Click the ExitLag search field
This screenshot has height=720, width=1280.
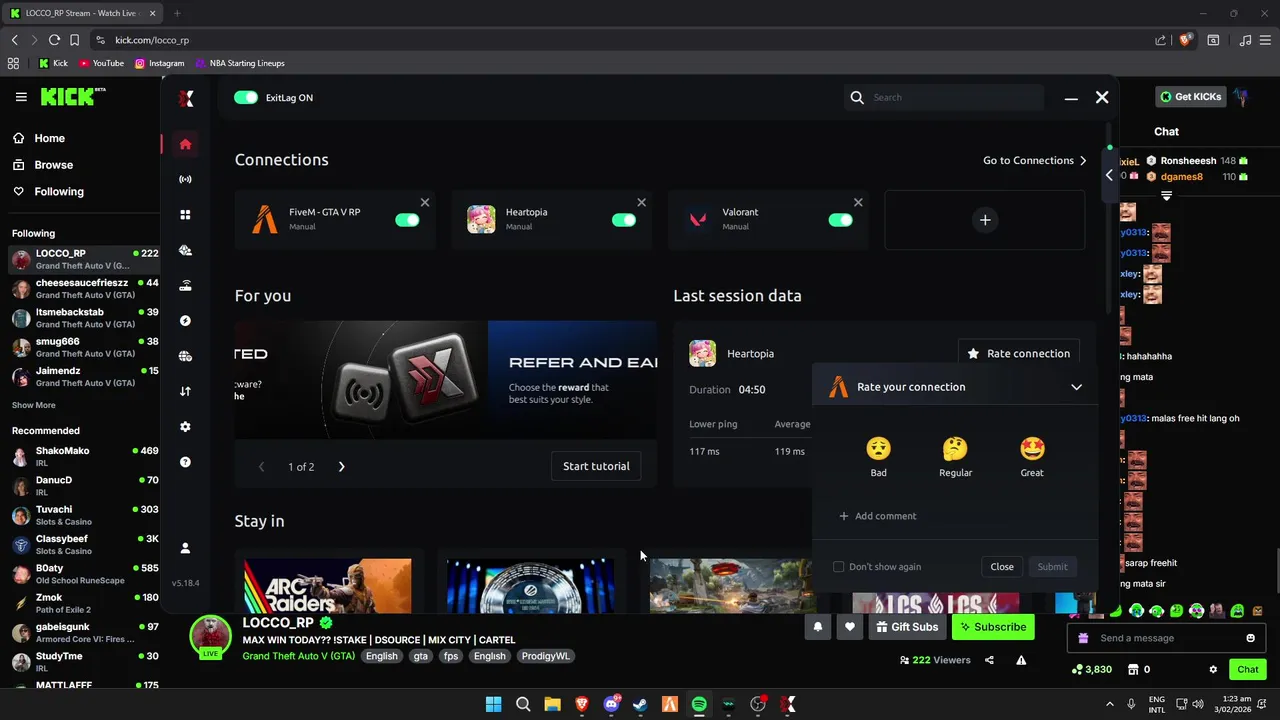pyautogui.click(x=943, y=97)
